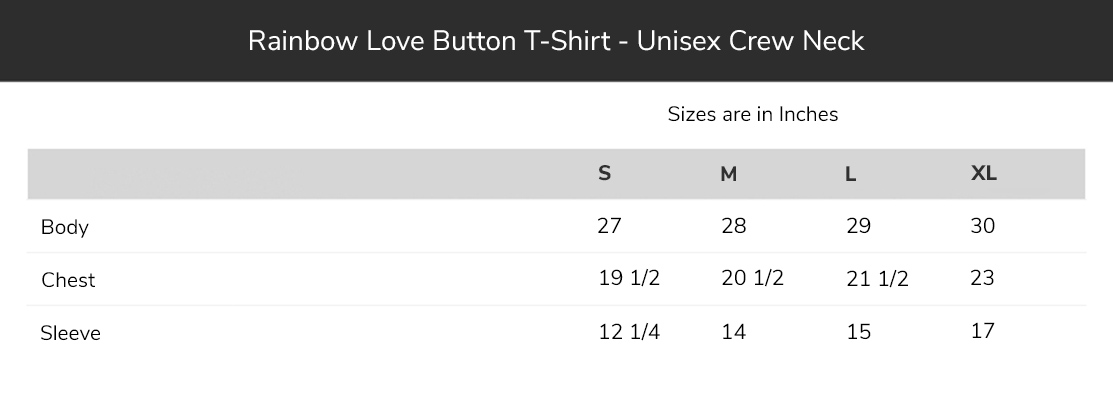This screenshot has width=1113, height=399.
Task: Click the Sleeve row label
Action: pos(70,333)
